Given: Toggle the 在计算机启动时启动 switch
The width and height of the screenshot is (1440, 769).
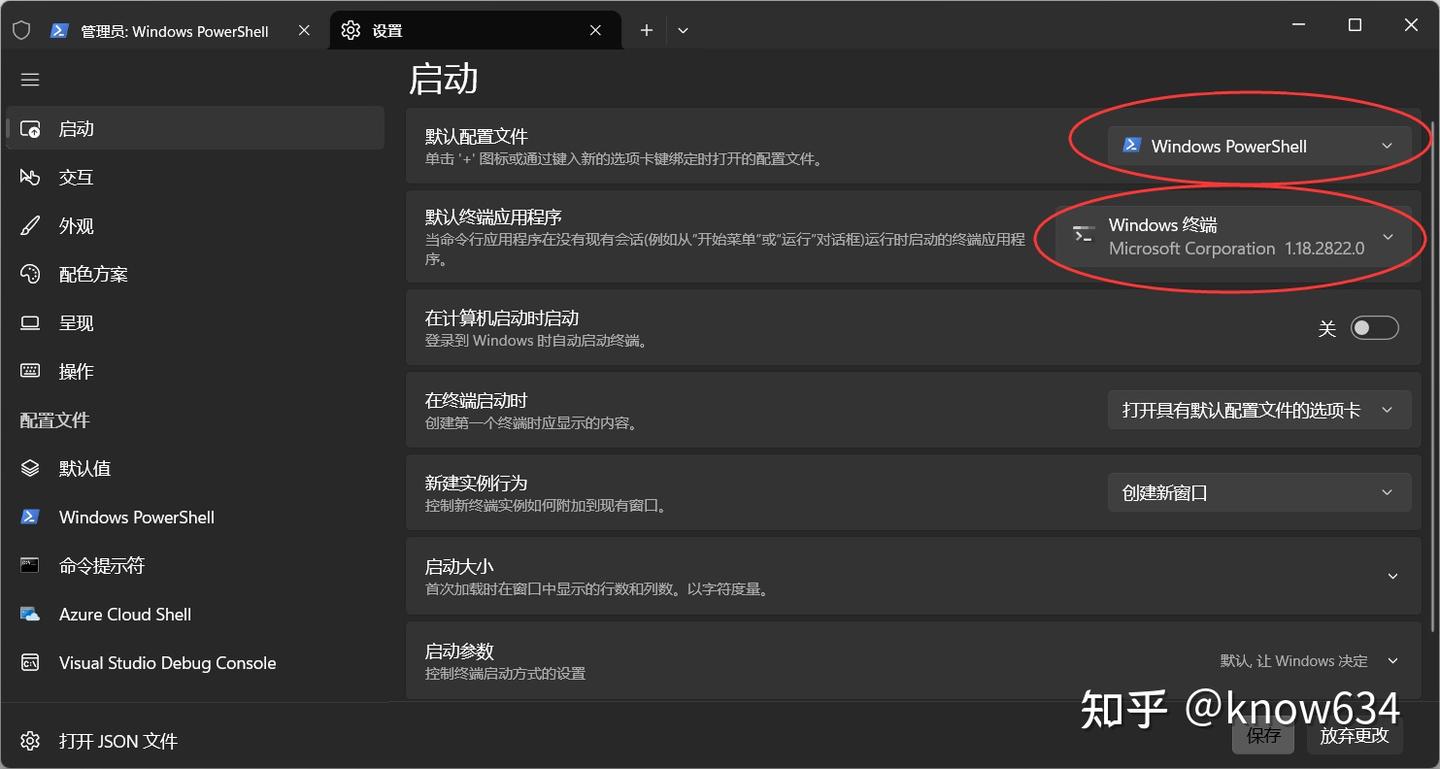Looking at the screenshot, I should [x=1374, y=328].
